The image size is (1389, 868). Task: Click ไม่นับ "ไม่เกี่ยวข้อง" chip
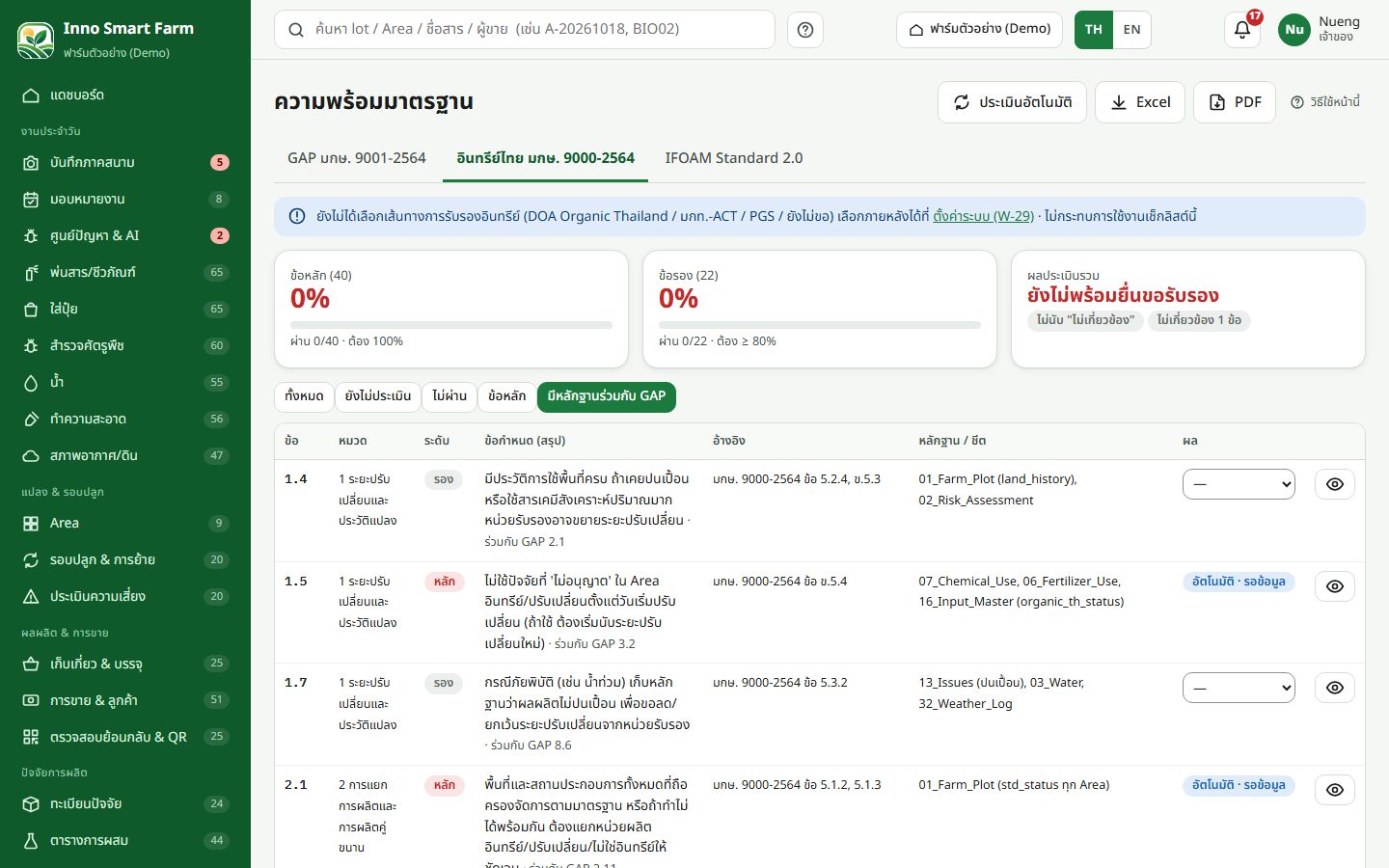click(x=1085, y=320)
